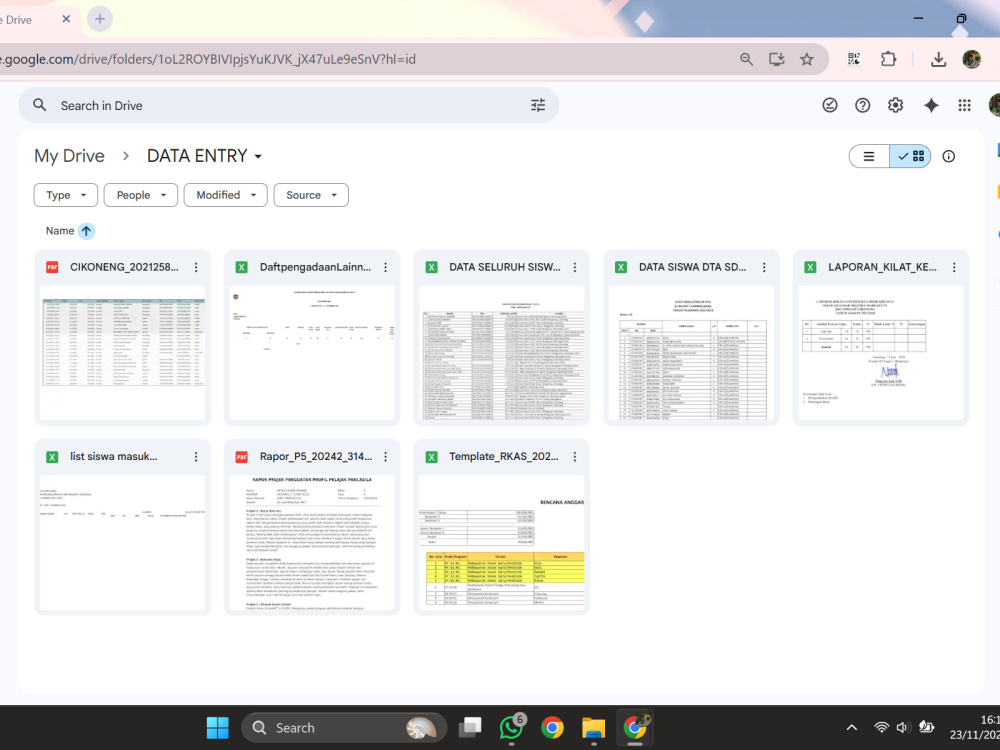This screenshot has height=750, width=1000.
Task: Open more actions for DaftpengadaanLainn file
Action: pyautogui.click(x=385, y=267)
